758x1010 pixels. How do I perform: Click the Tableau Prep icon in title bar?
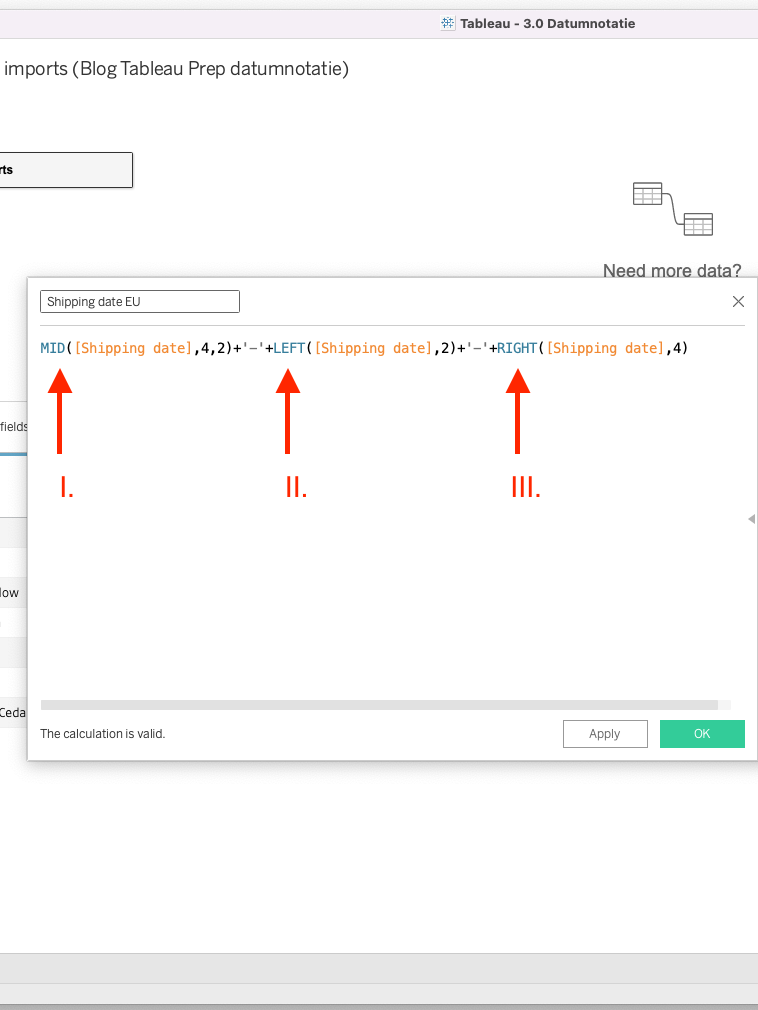448,23
